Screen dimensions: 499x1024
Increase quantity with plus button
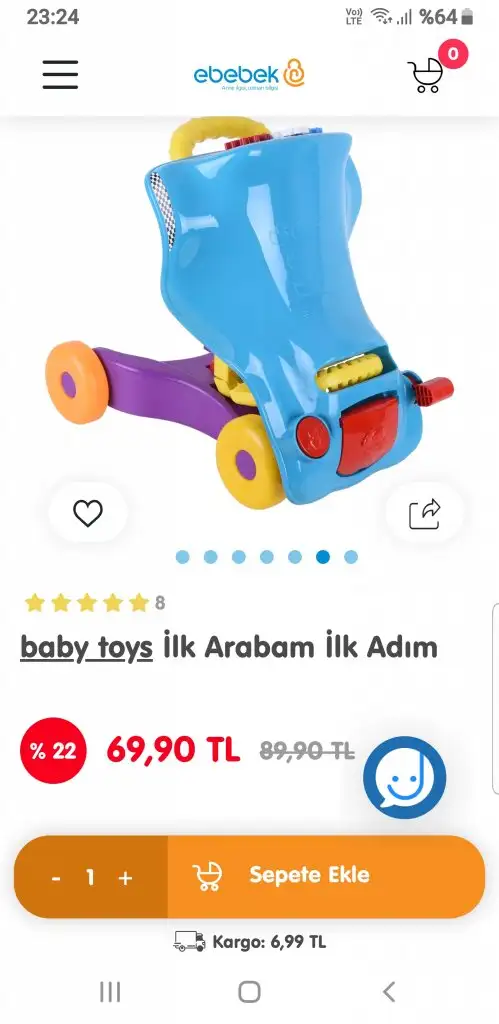(x=125, y=878)
